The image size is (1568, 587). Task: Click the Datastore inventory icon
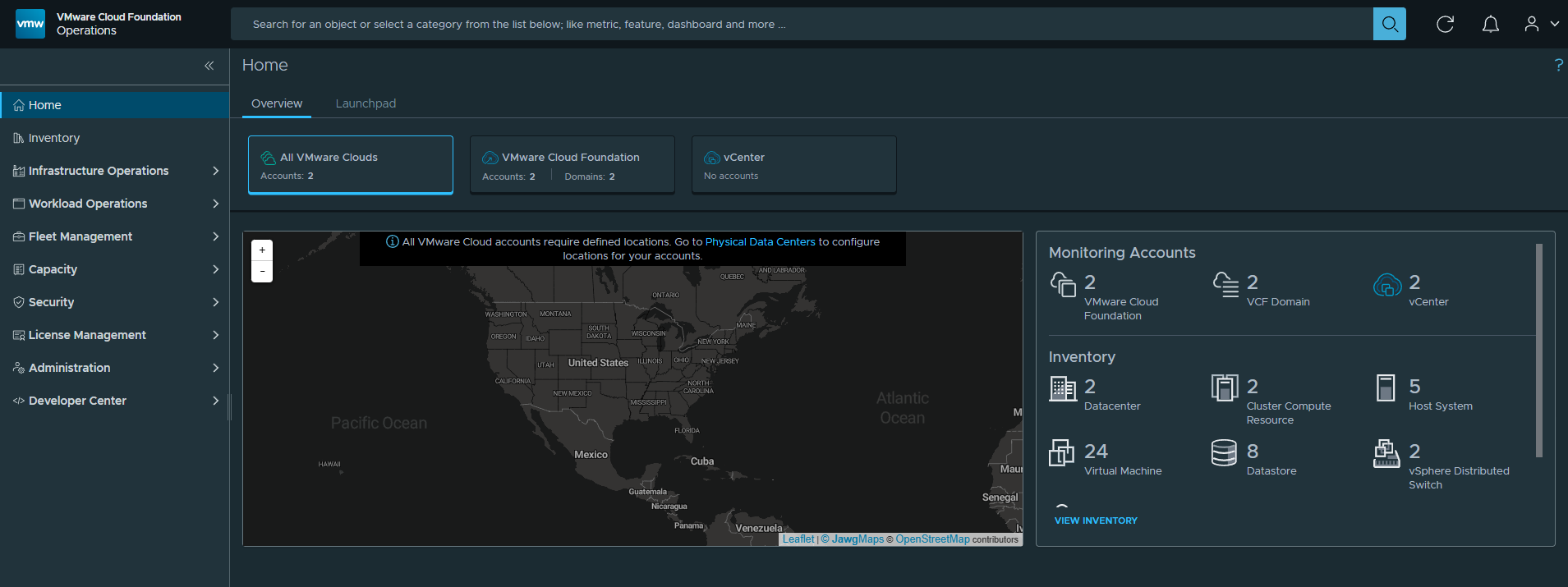(1224, 452)
